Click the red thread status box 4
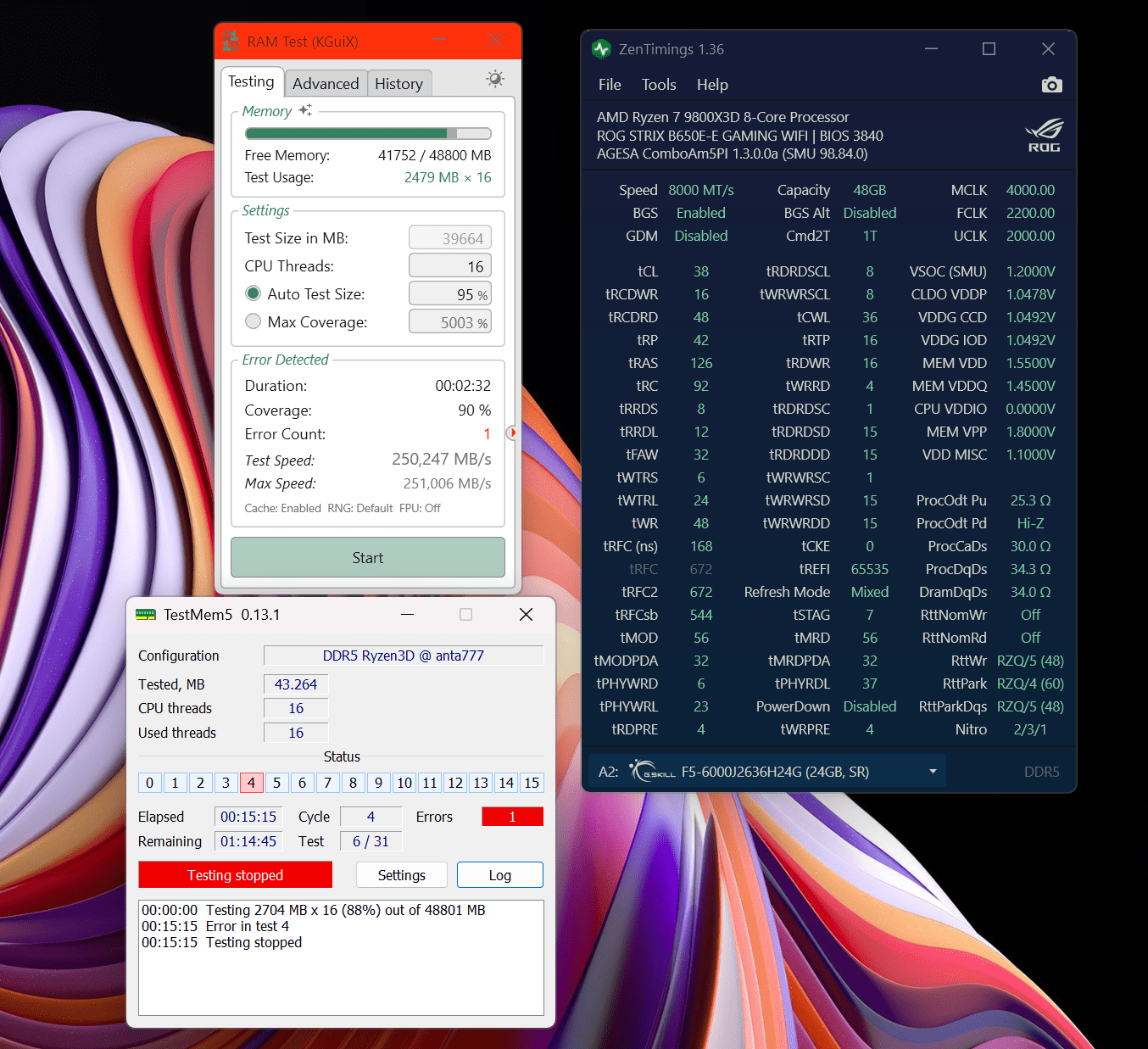This screenshot has height=1049, width=1148. tap(251, 783)
